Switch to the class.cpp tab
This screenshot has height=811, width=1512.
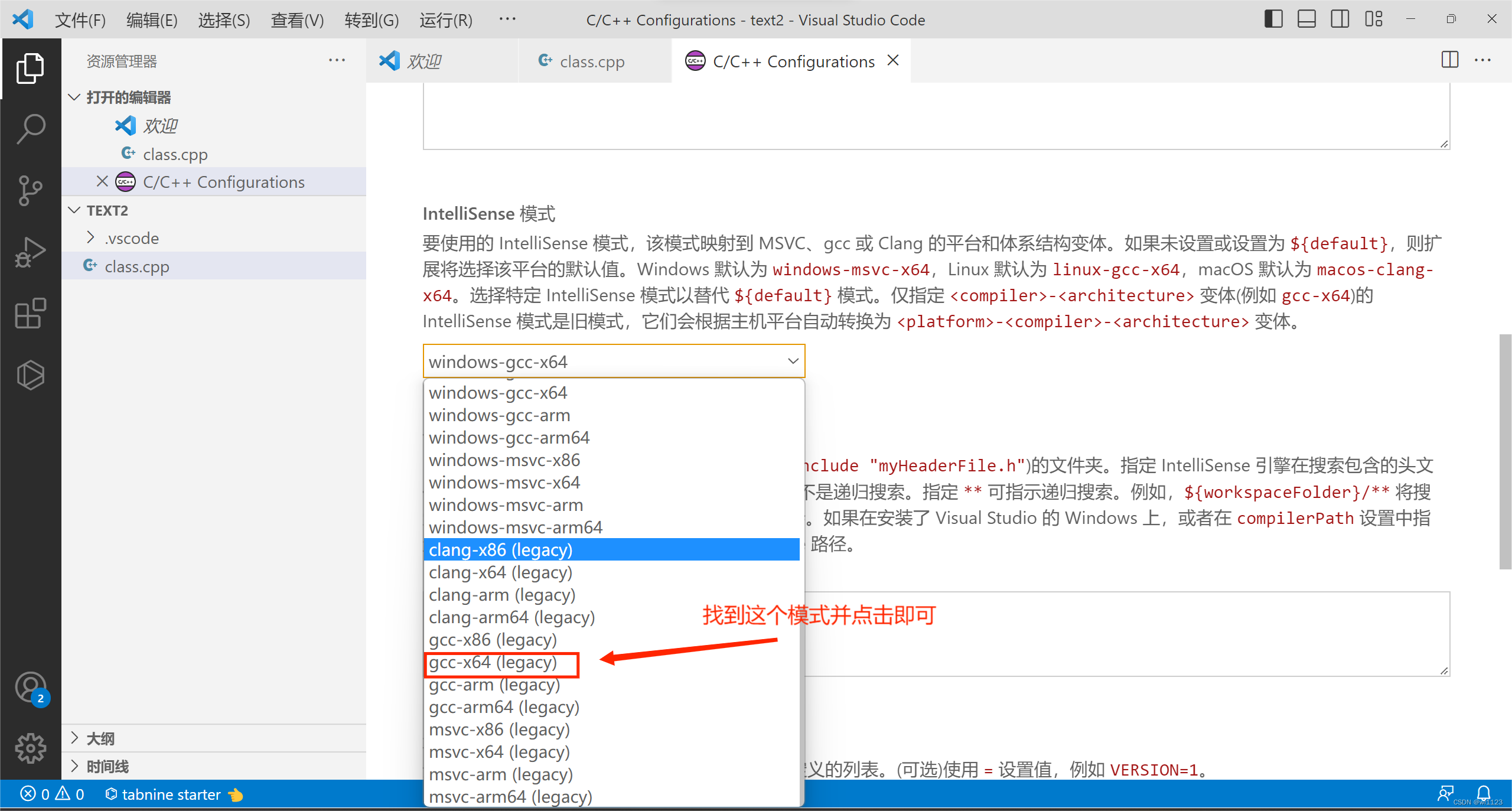point(595,61)
